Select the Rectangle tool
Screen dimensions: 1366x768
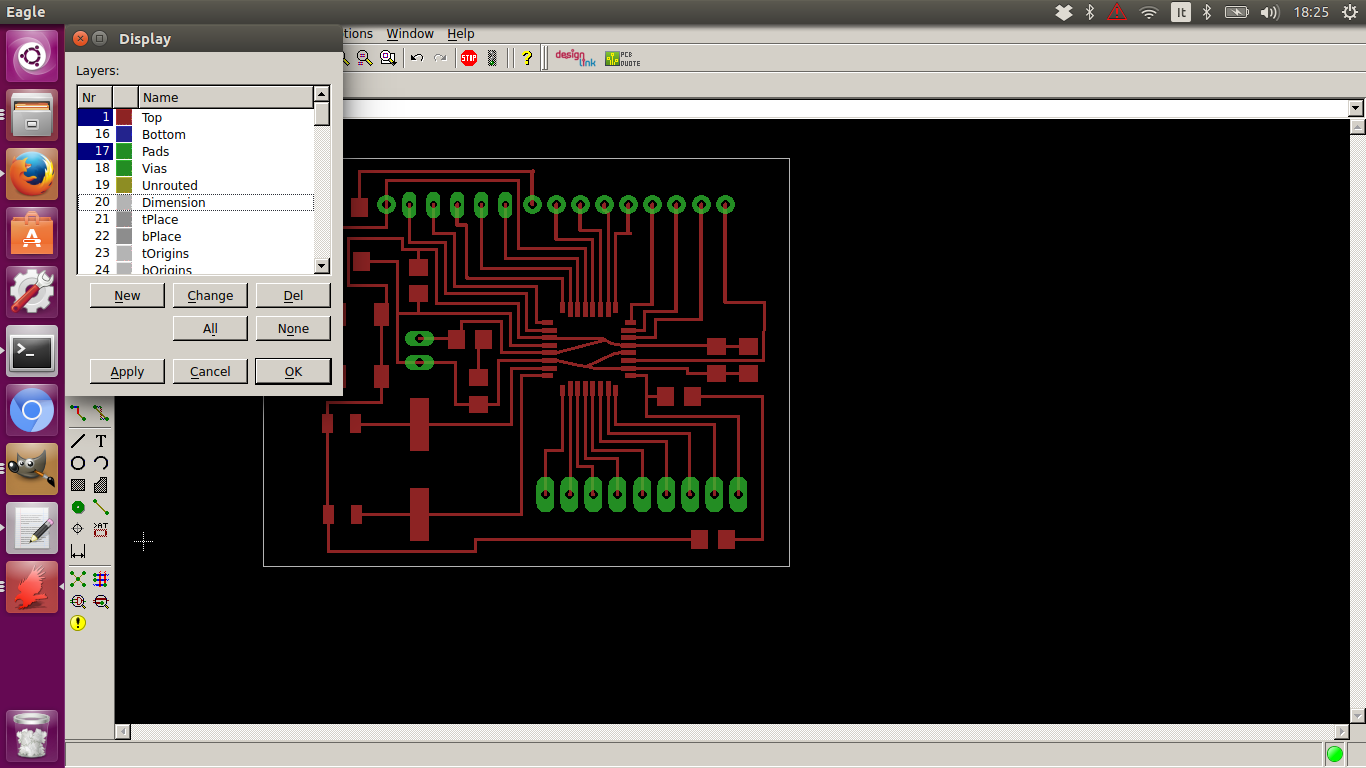pyautogui.click(x=78, y=485)
